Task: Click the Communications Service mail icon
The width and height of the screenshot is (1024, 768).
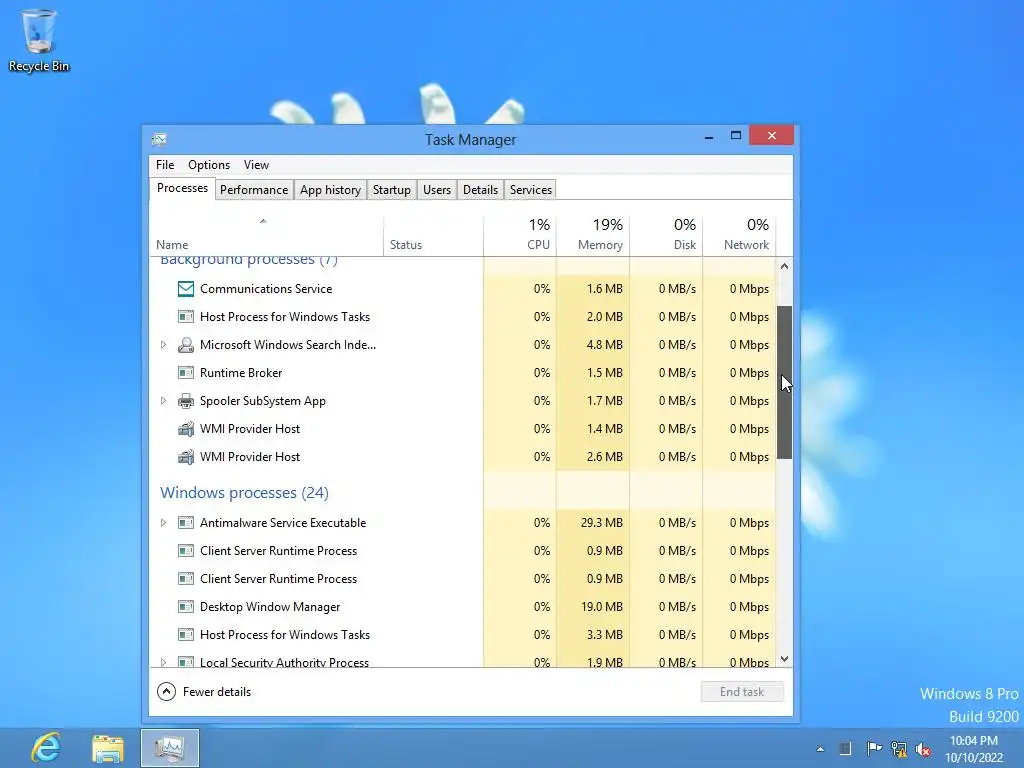Action: point(186,289)
